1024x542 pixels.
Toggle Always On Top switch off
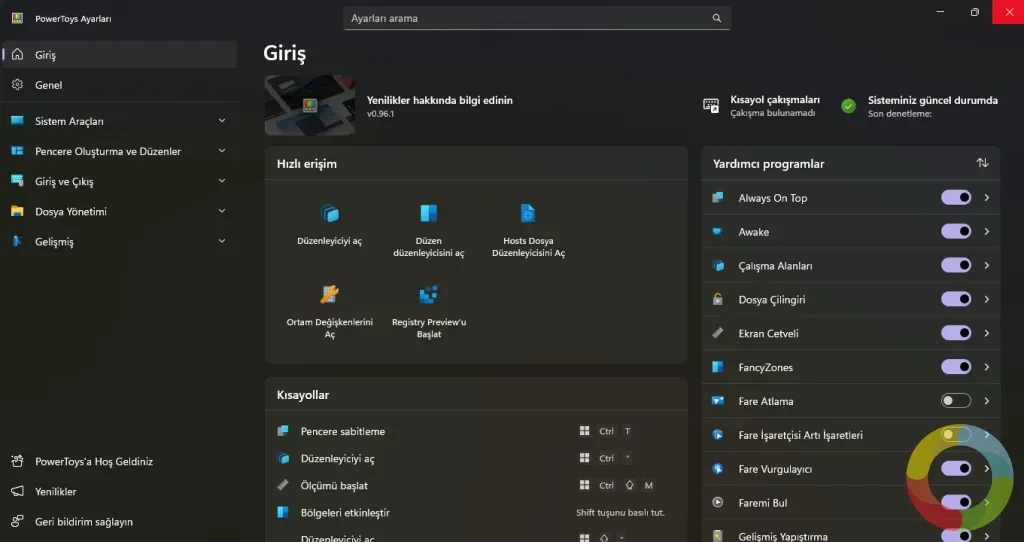[x=955, y=197]
